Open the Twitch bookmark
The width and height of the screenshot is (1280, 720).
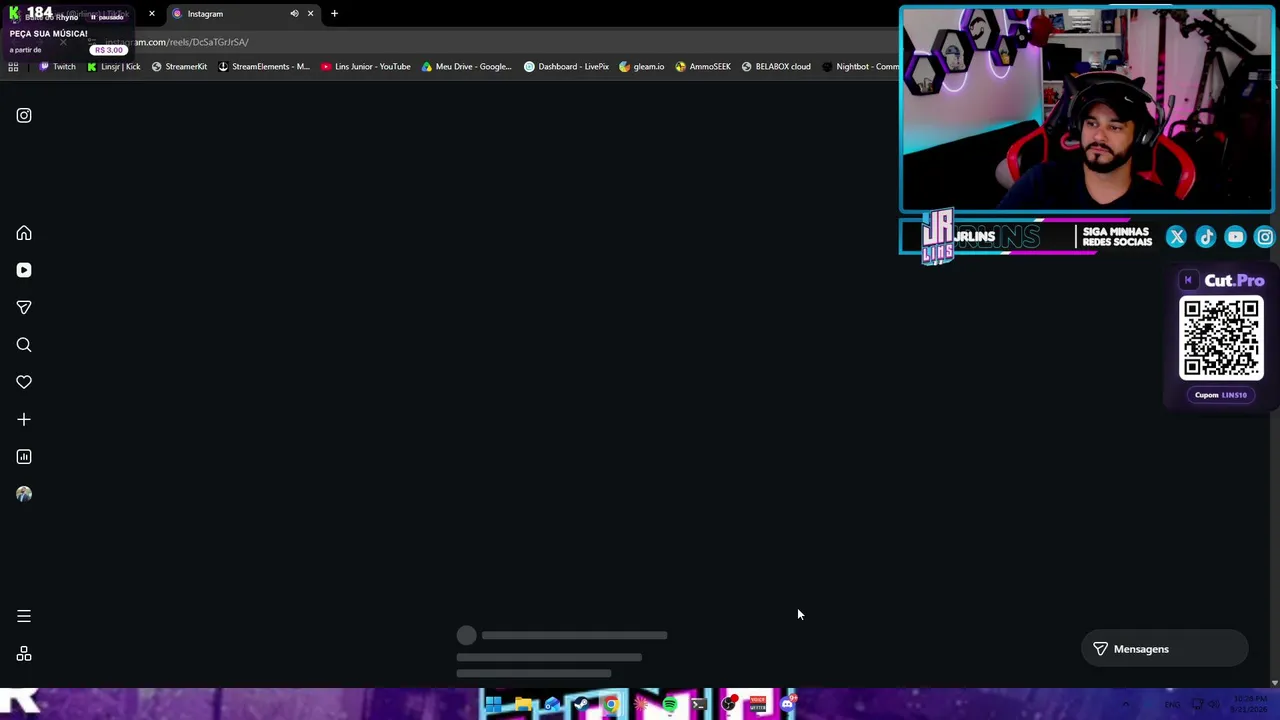[x=57, y=67]
